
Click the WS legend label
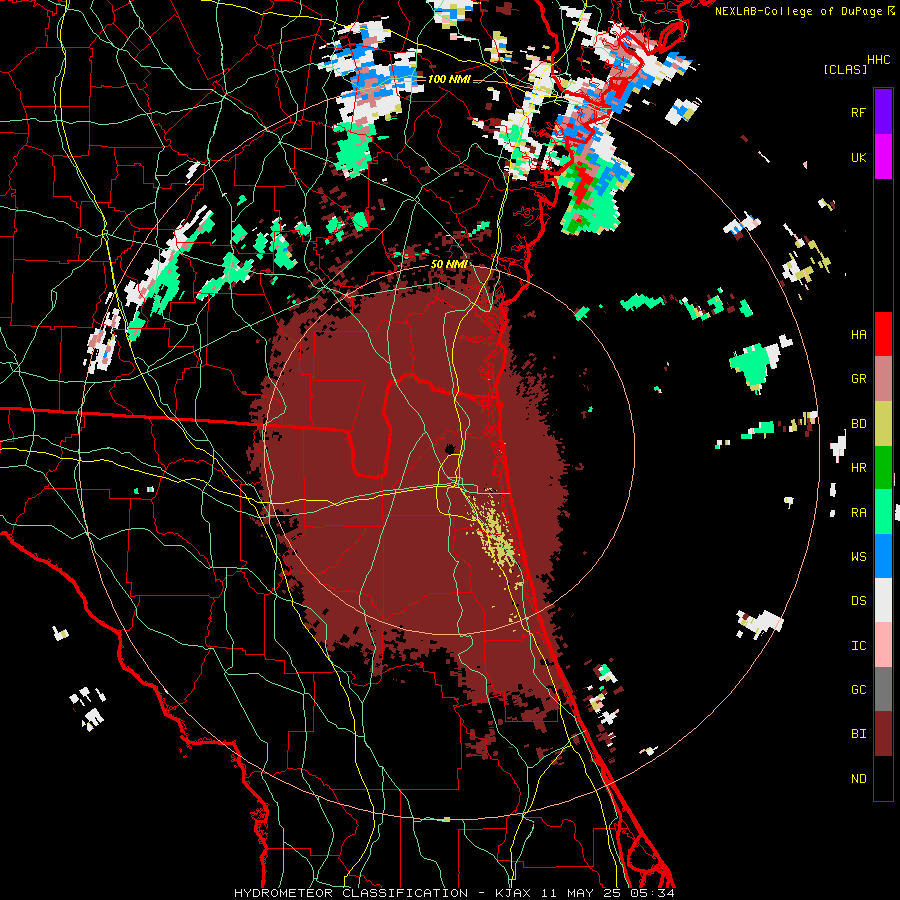tap(858, 556)
